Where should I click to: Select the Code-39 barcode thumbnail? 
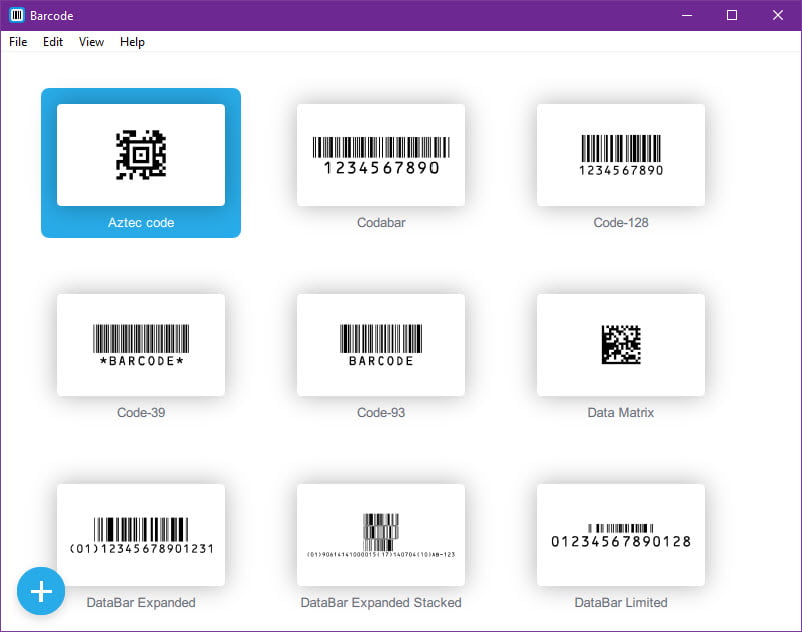click(x=141, y=345)
